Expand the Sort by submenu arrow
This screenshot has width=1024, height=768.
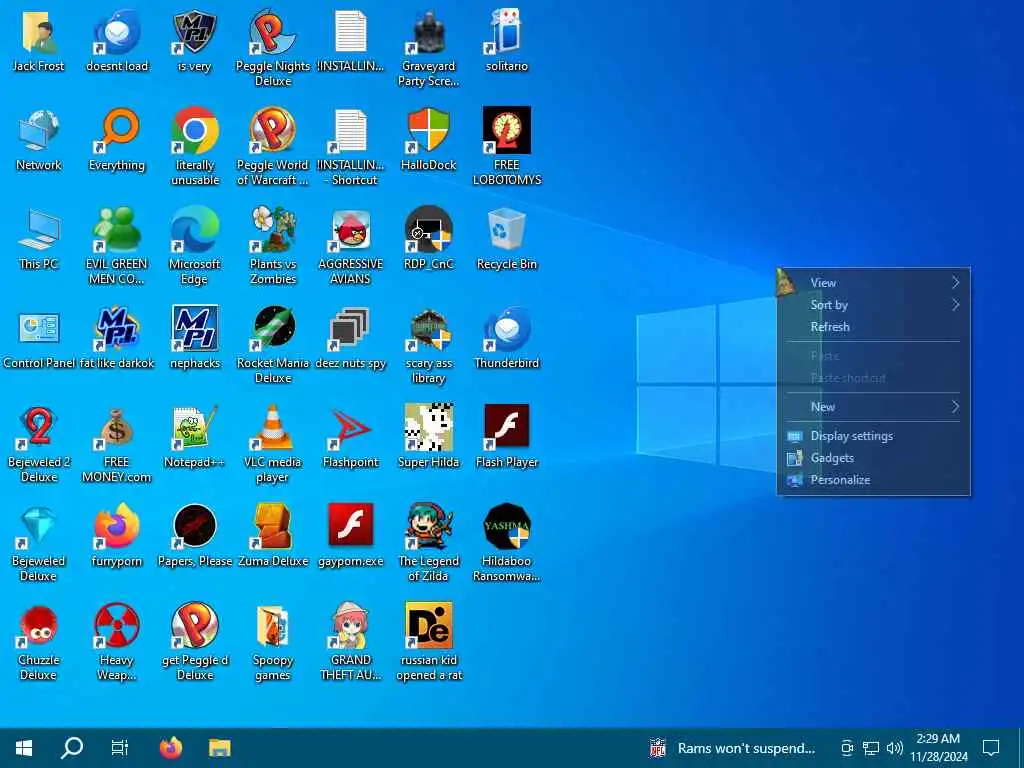[955, 305]
